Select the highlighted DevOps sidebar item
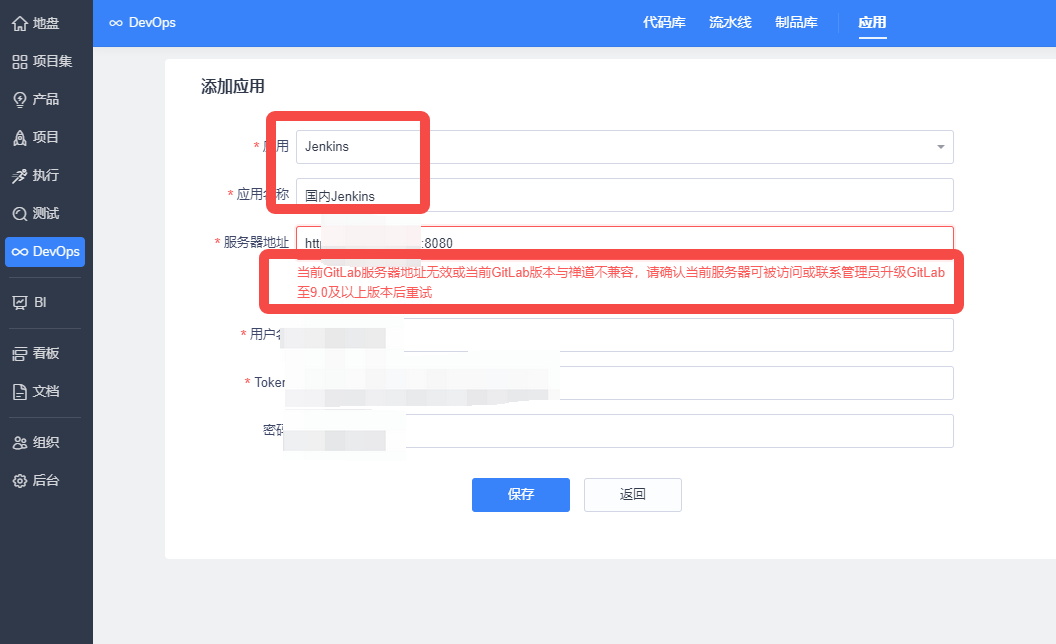The image size is (1056, 644). [x=45, y=252]
